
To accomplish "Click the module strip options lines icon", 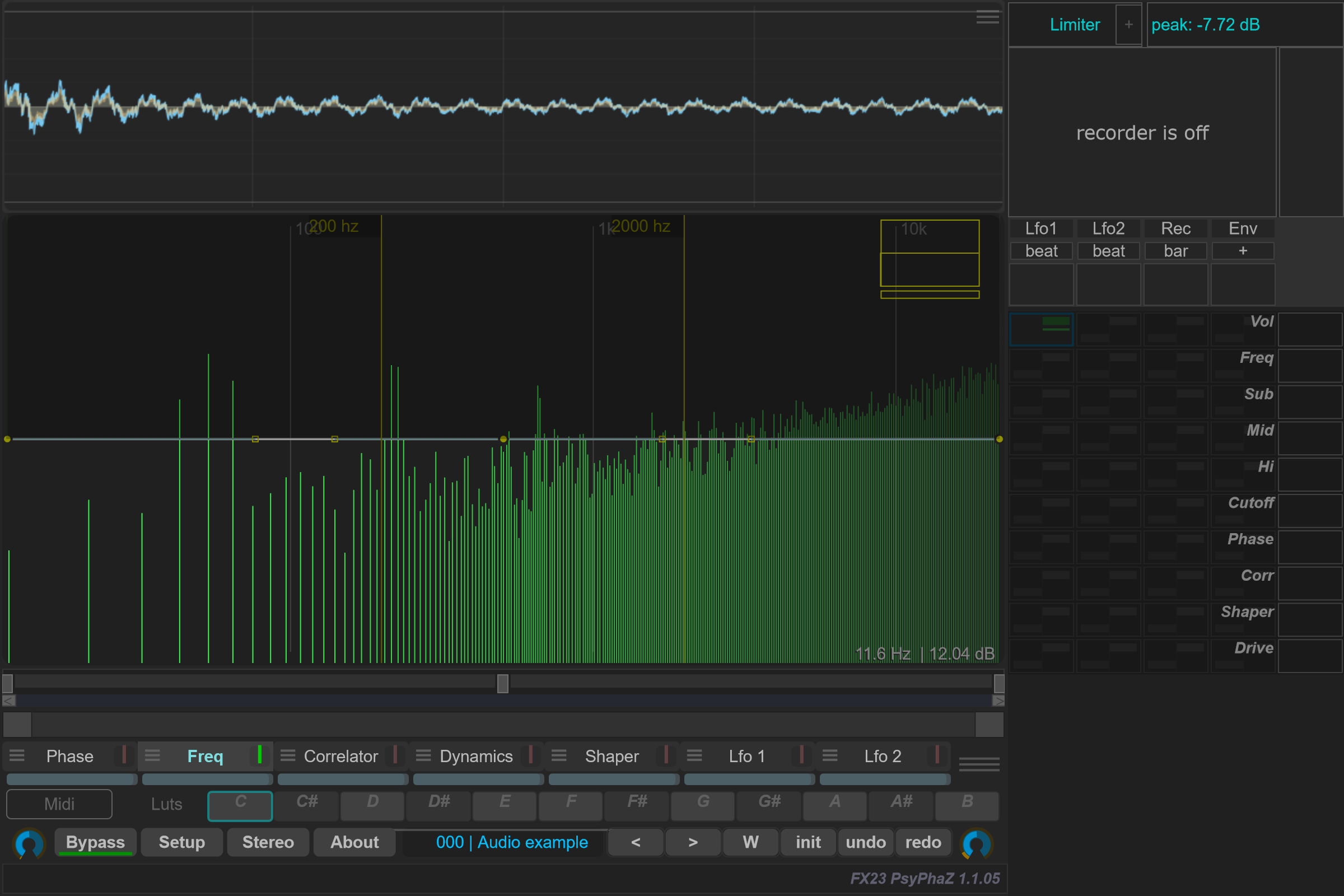I will point(979,764).
